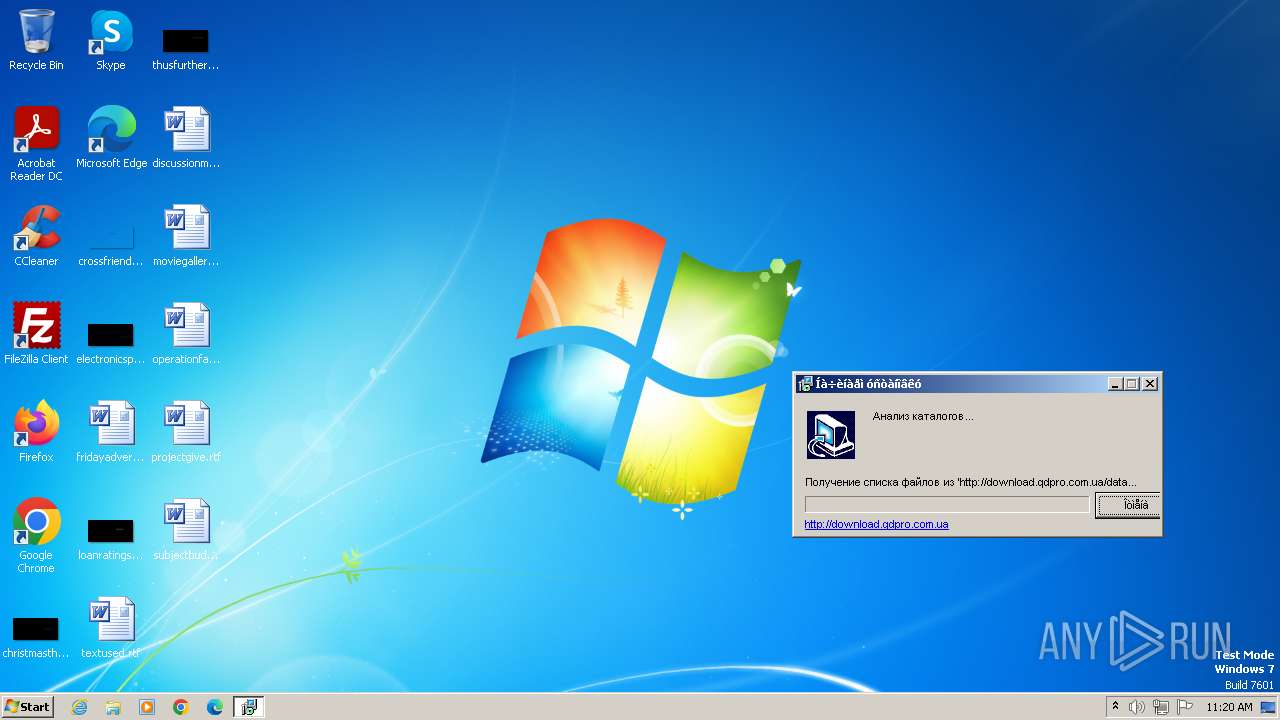Click the 'Анализ каталогов...' status text
This screenshot has height=720, width=1280.
[x=923, y=416]
